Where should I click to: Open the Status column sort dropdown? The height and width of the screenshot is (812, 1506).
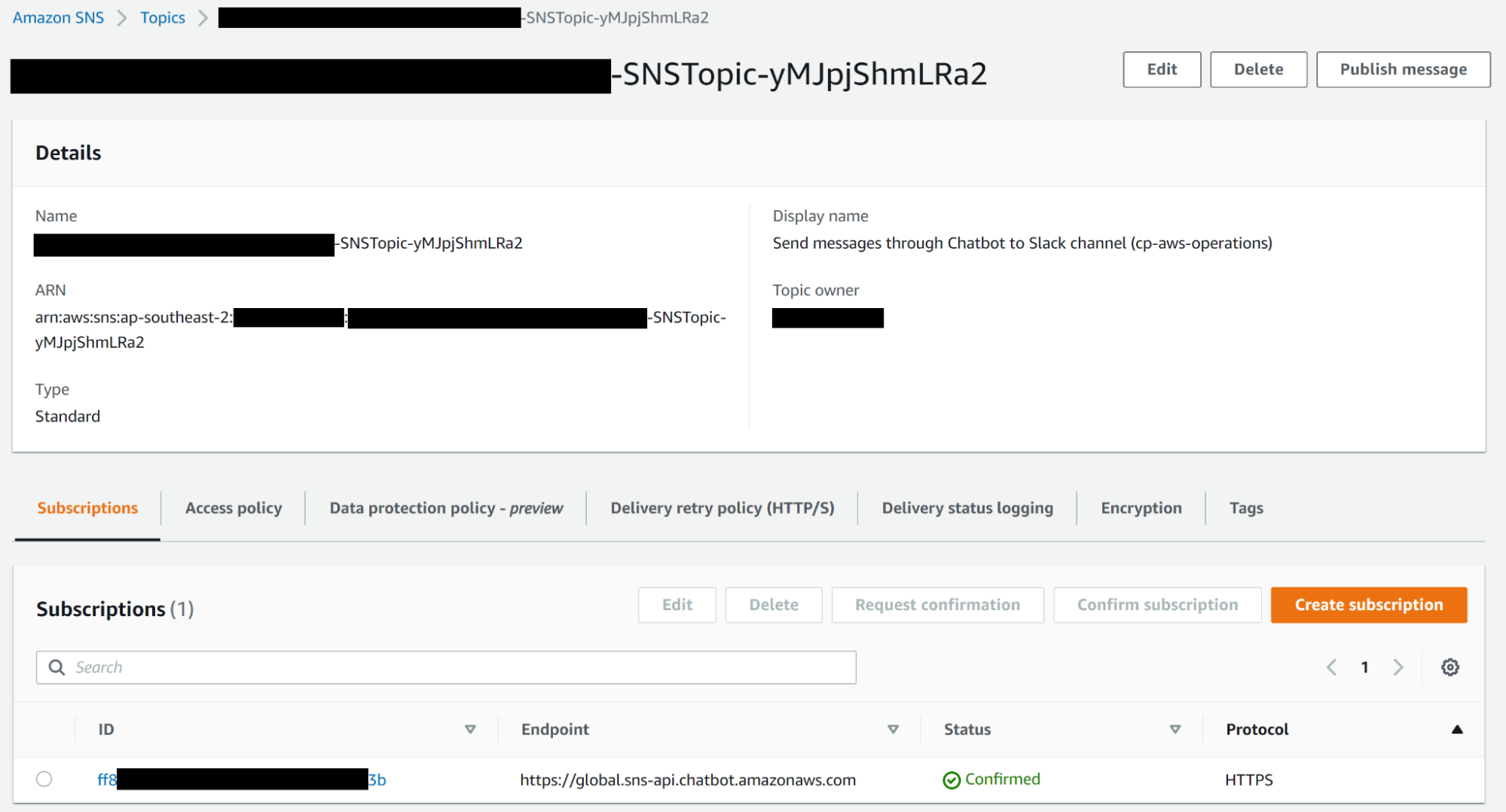coord(1174,728)
